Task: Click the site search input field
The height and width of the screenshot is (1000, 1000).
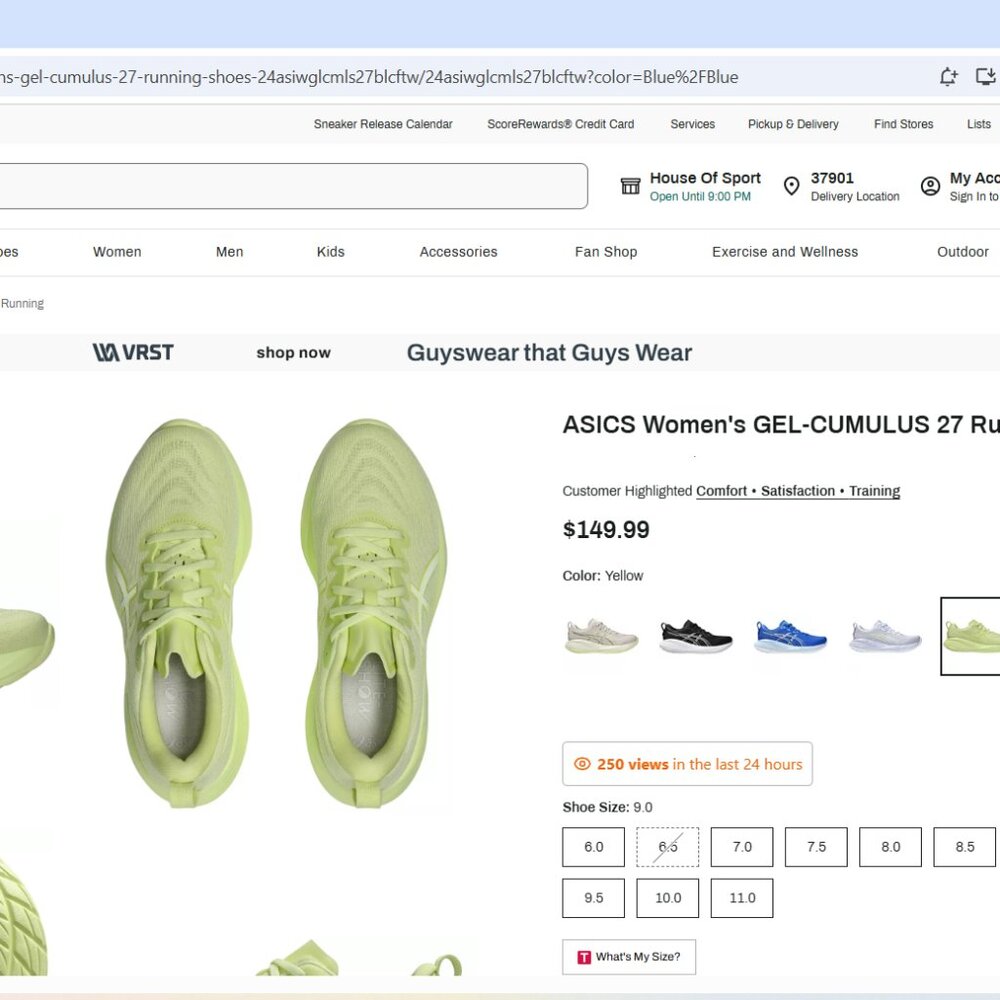Action: pyautogui.click(x=293, y=186)
